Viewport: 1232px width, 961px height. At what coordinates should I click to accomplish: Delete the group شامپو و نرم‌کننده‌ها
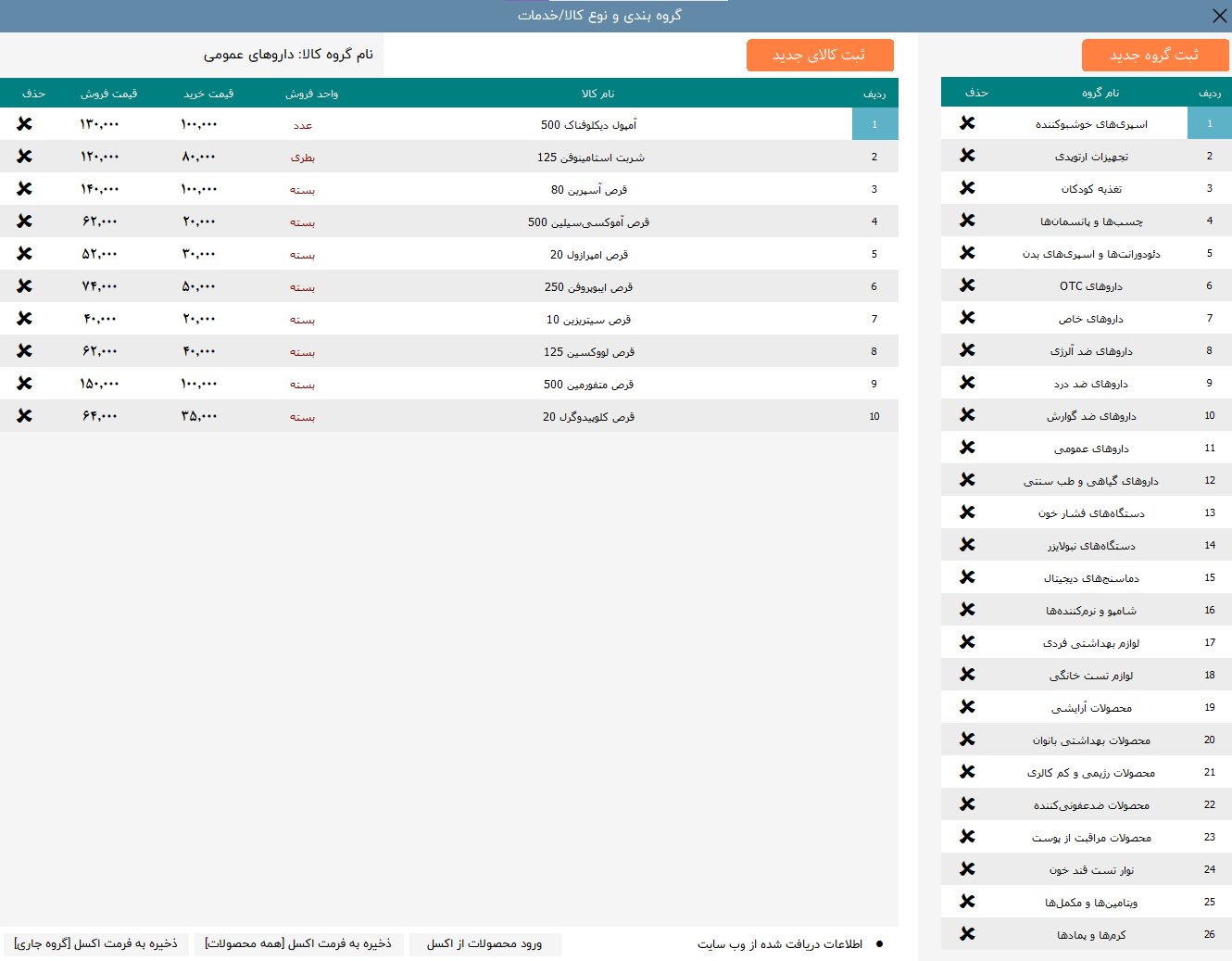(967, 610)
